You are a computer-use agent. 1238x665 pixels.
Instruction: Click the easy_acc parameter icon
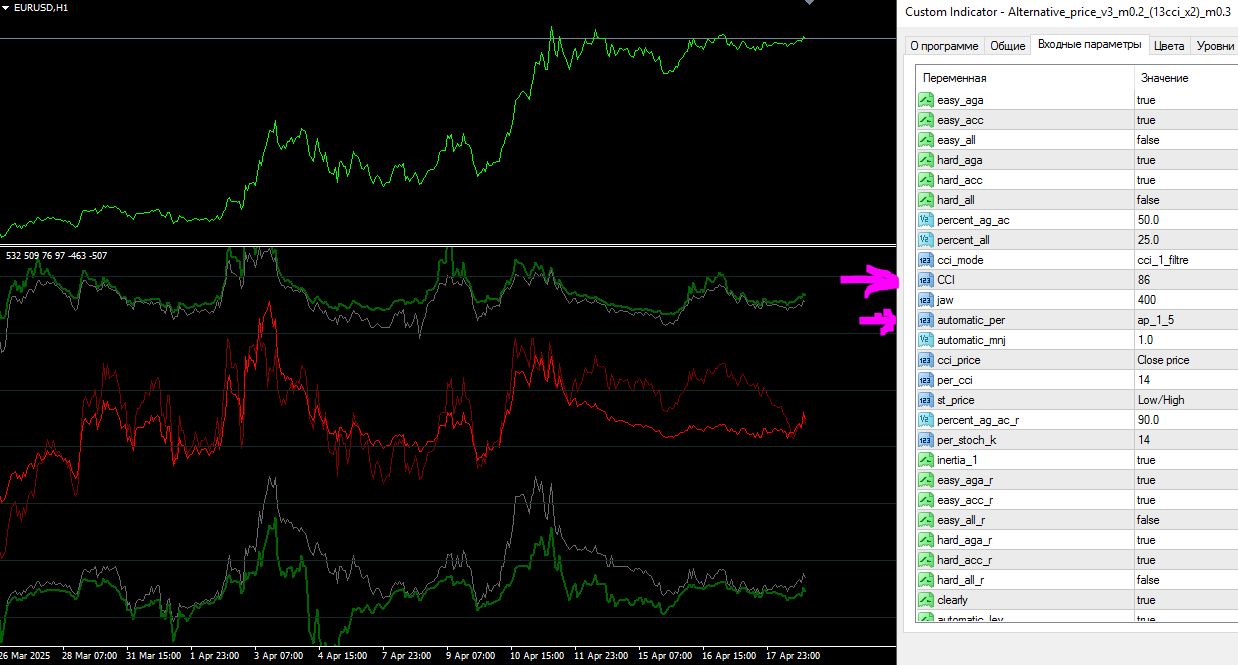(926, 120)
